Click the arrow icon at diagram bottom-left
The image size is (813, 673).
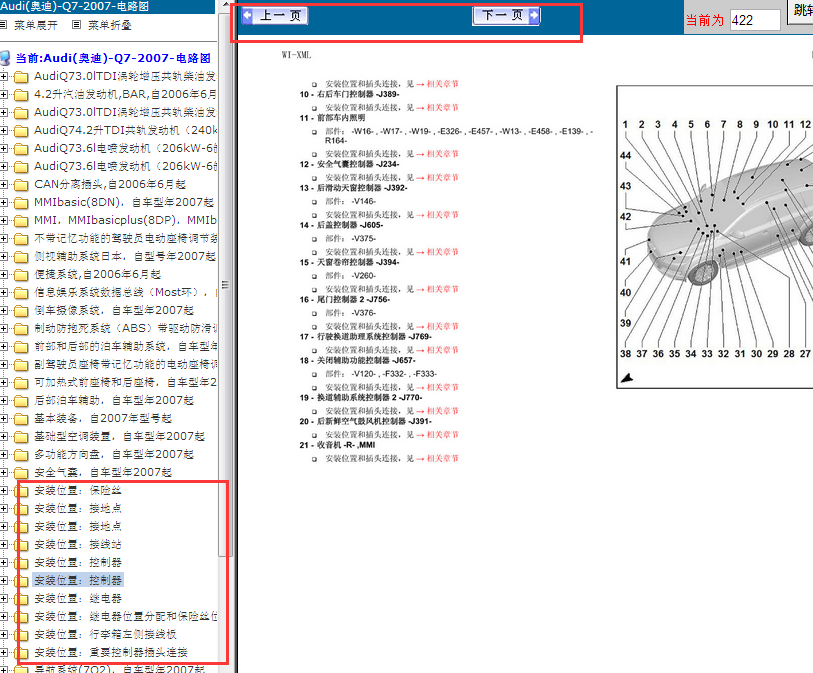click(x=627, y=378)
